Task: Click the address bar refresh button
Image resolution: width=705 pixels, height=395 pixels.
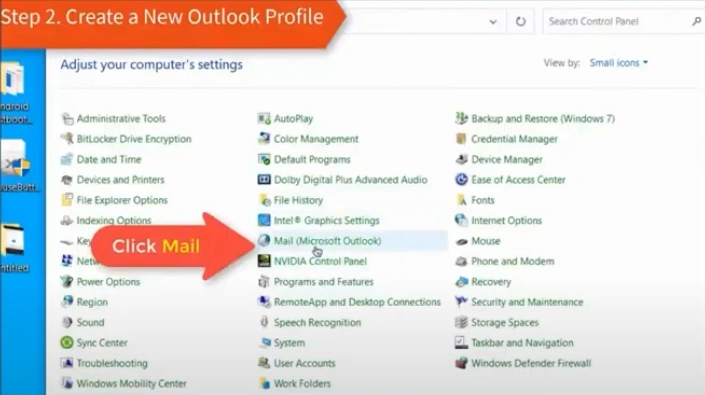Action: tap(521, 22)
